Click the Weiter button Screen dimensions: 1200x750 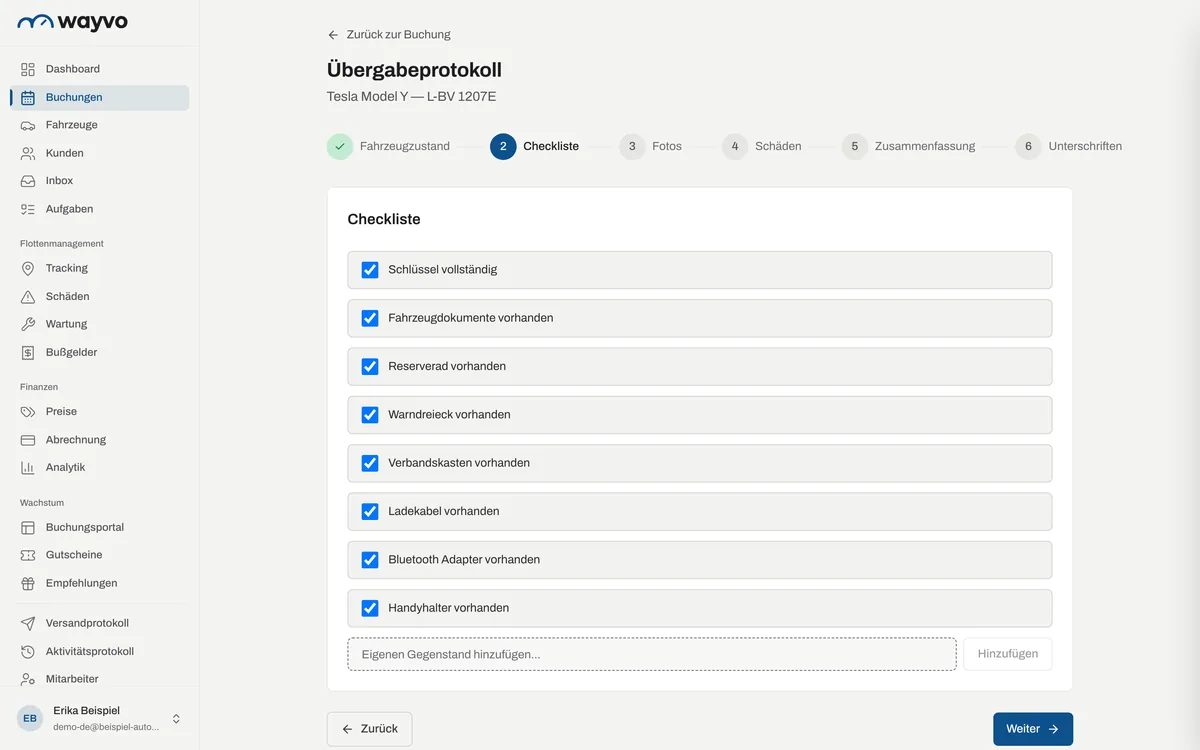click(1033, 729)
